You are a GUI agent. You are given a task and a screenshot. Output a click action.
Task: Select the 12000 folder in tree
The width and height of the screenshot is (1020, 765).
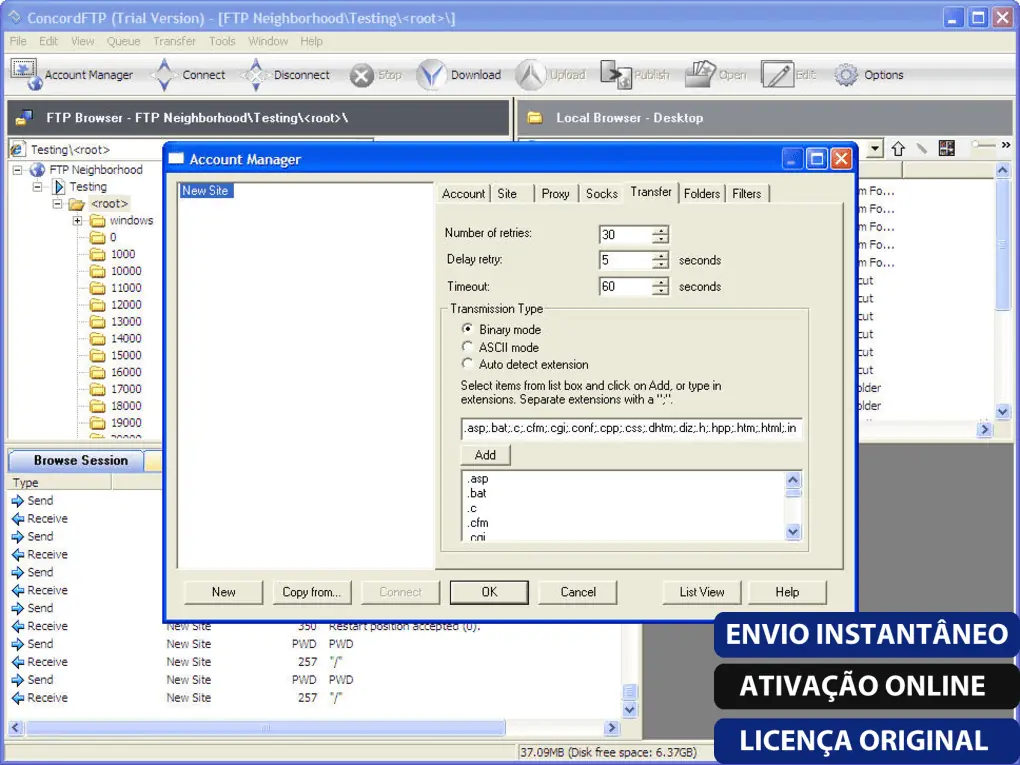click(x=126, y=304)
